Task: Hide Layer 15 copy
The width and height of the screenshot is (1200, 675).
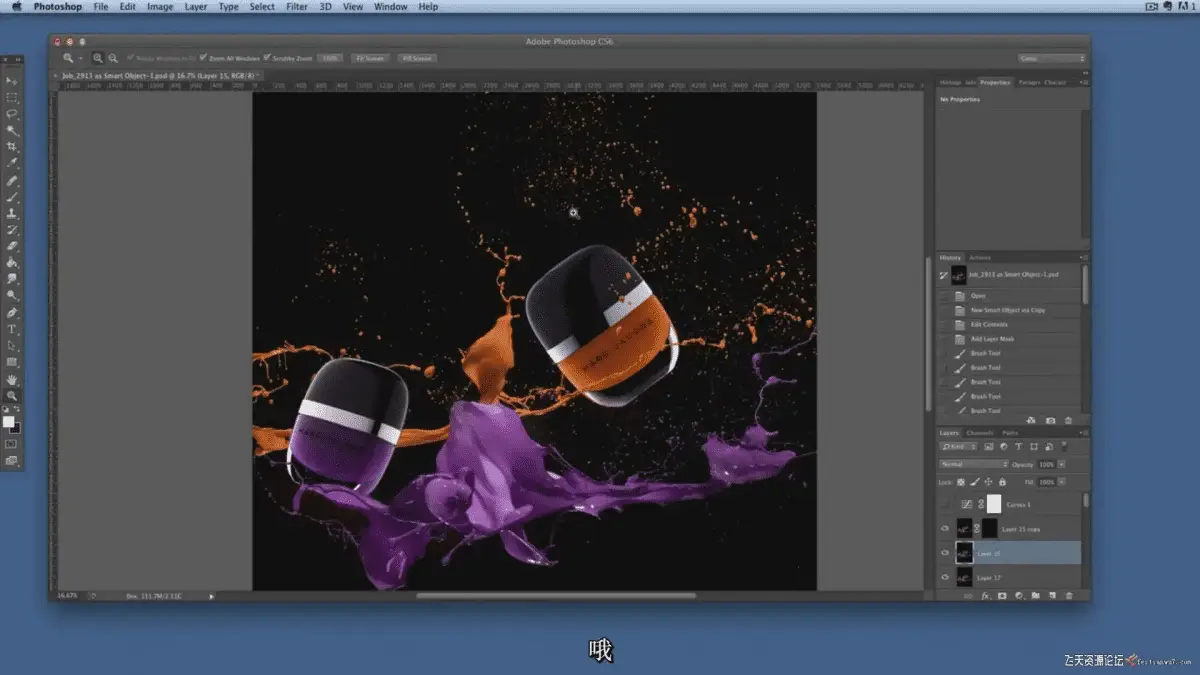Action: (945, 528)
